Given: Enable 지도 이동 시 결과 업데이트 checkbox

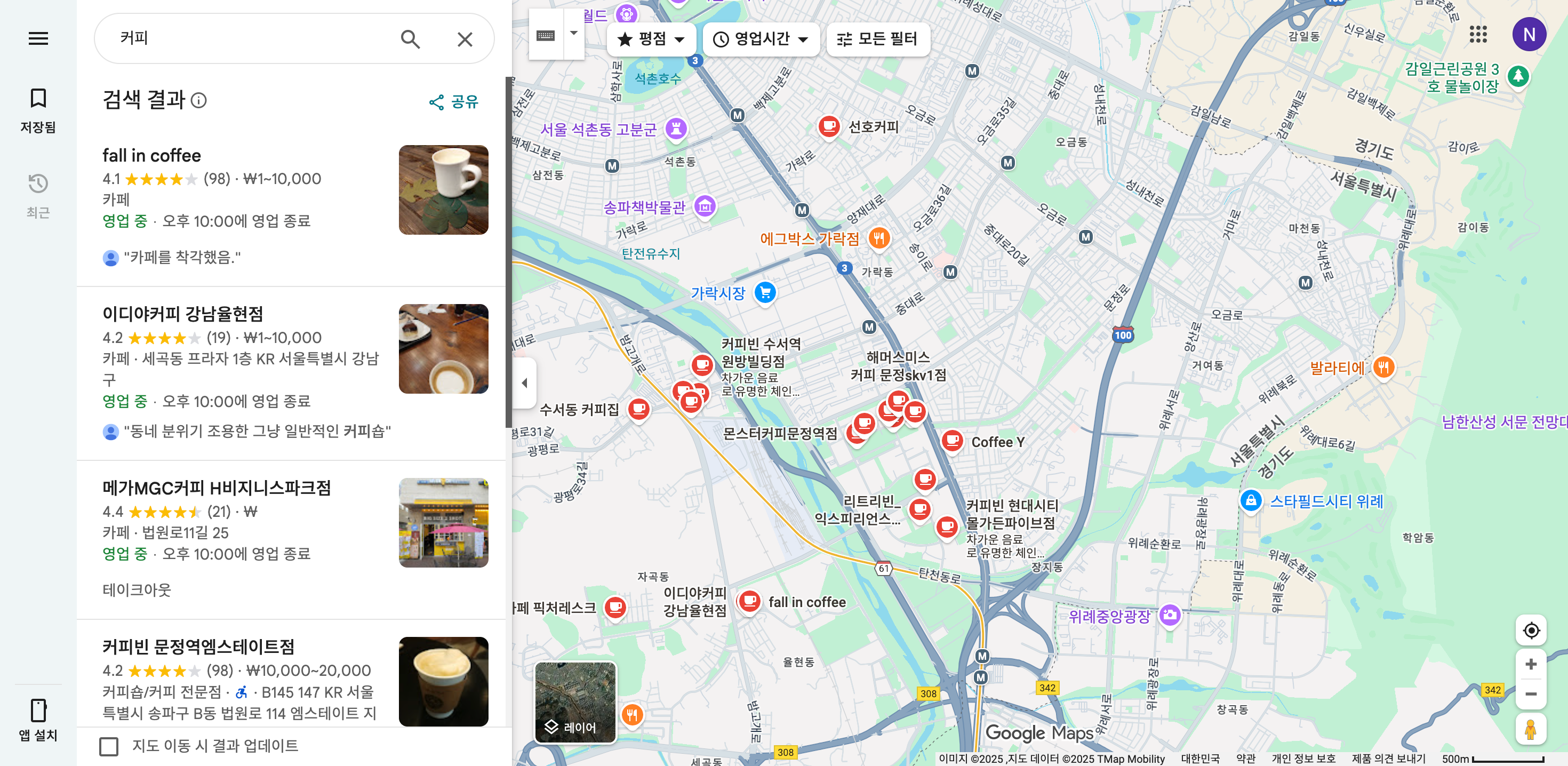Looking at the screenshot, I should pos(109,746).
